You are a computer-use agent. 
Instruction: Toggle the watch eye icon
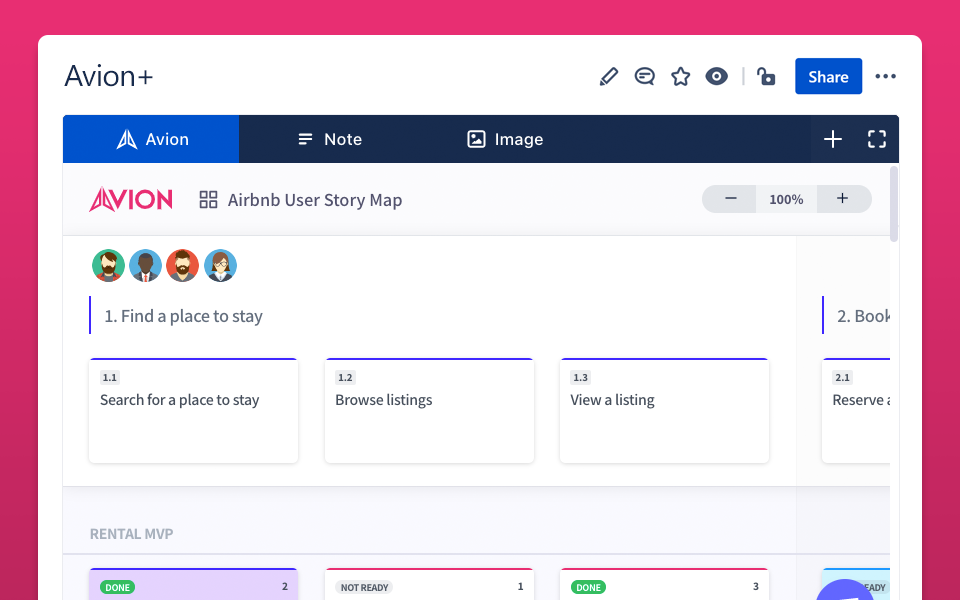(717, 77)
